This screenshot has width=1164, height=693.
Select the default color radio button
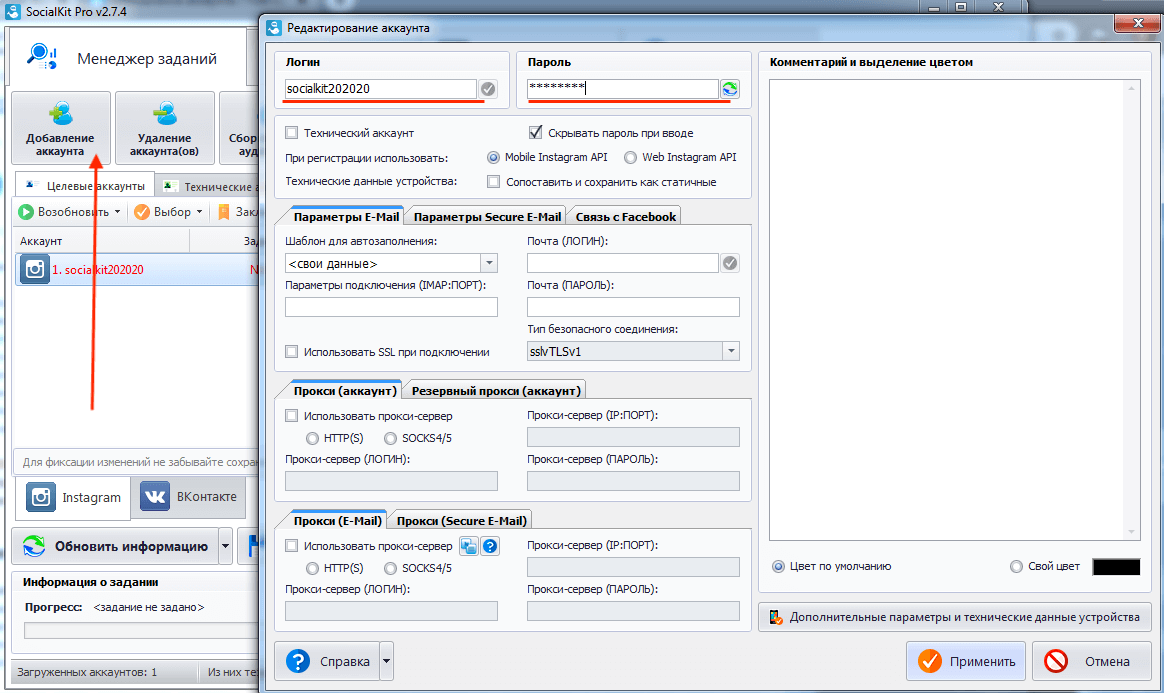(x=778, y=567)
